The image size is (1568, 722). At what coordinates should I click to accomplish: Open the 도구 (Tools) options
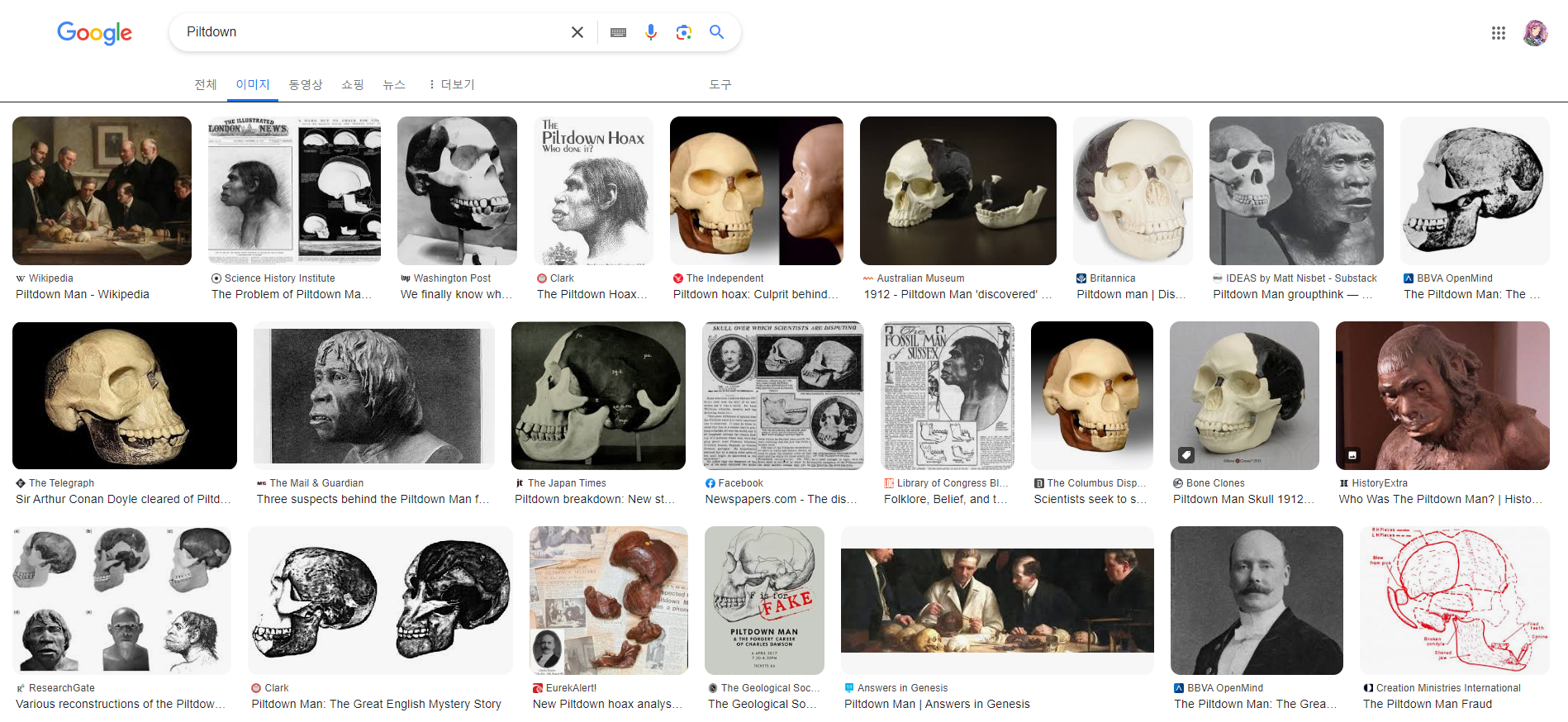click(720, 84)
